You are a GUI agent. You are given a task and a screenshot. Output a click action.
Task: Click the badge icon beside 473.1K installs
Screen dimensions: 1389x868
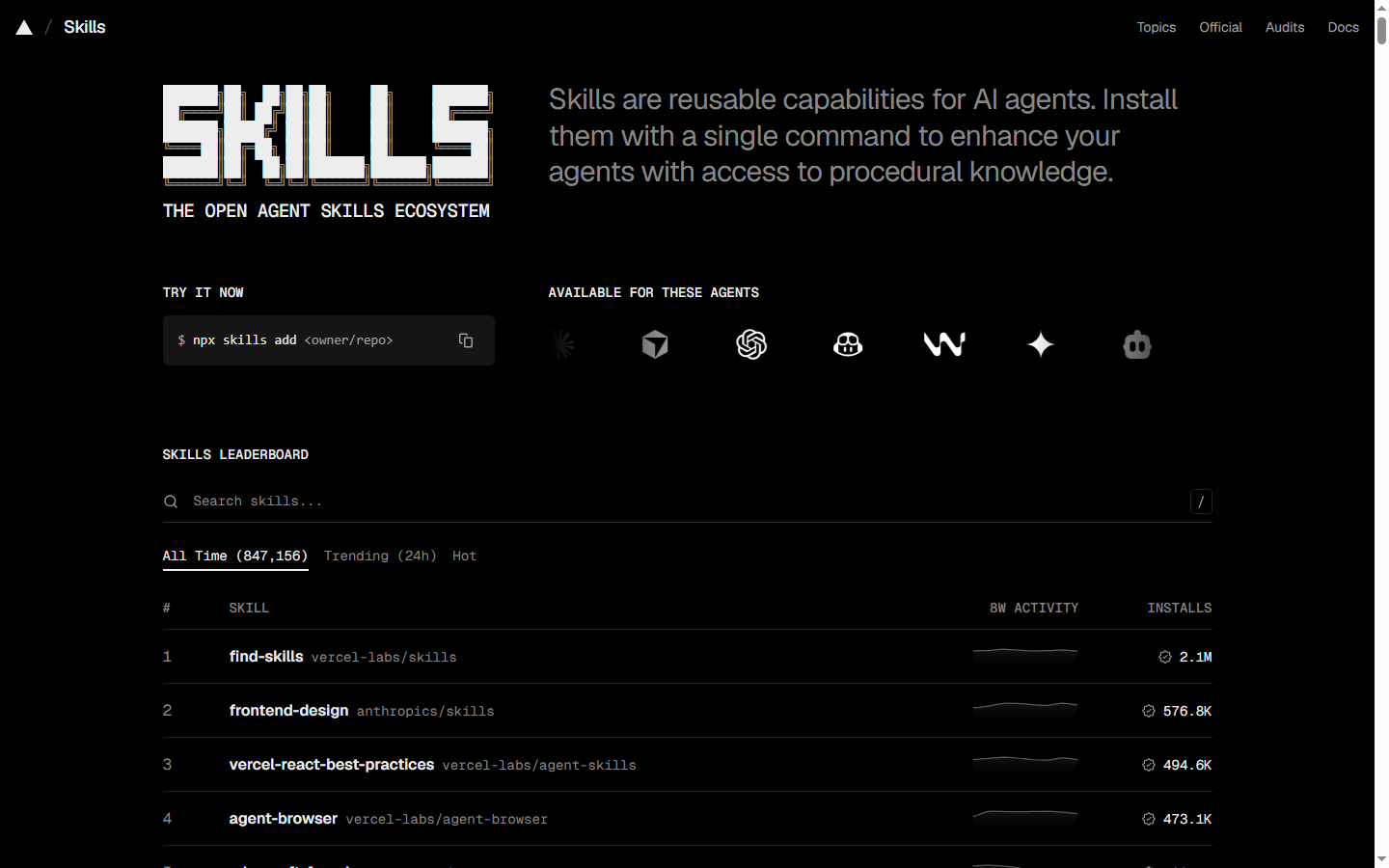(1149, 819)
